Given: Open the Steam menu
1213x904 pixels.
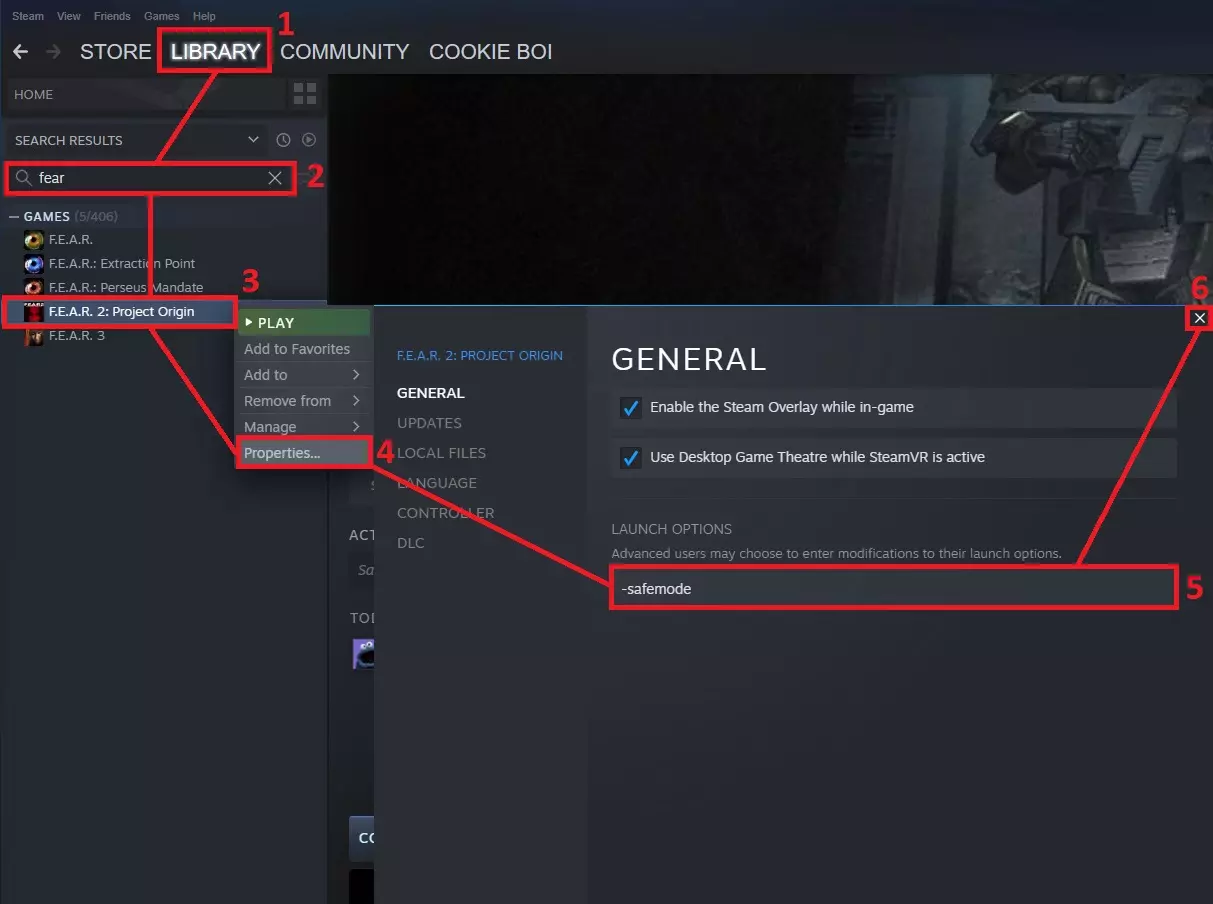Looking at the screenshot, I should 28,16.
